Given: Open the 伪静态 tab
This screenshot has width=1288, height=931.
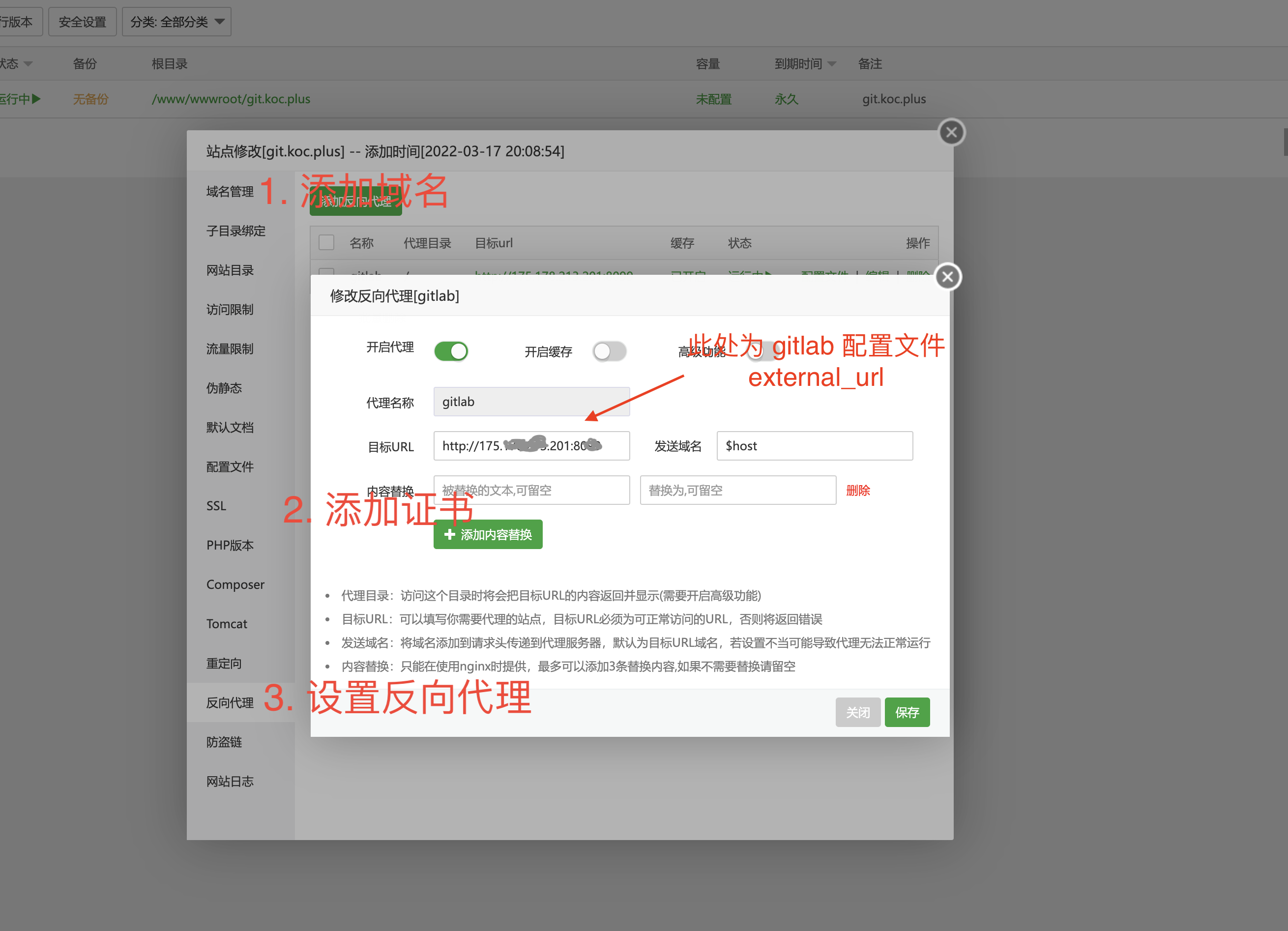Looking at the screenshot, I should [x=224, y=388].
